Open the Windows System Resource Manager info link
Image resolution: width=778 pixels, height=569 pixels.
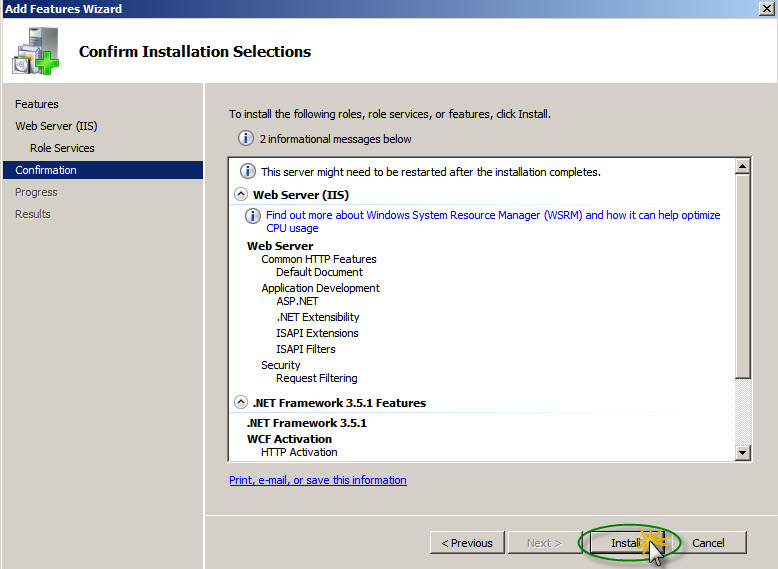pos(493,221)
